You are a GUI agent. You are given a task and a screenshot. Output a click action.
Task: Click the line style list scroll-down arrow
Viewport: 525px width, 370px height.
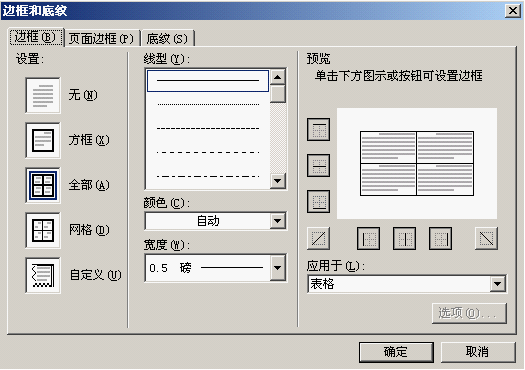(278, 181)
